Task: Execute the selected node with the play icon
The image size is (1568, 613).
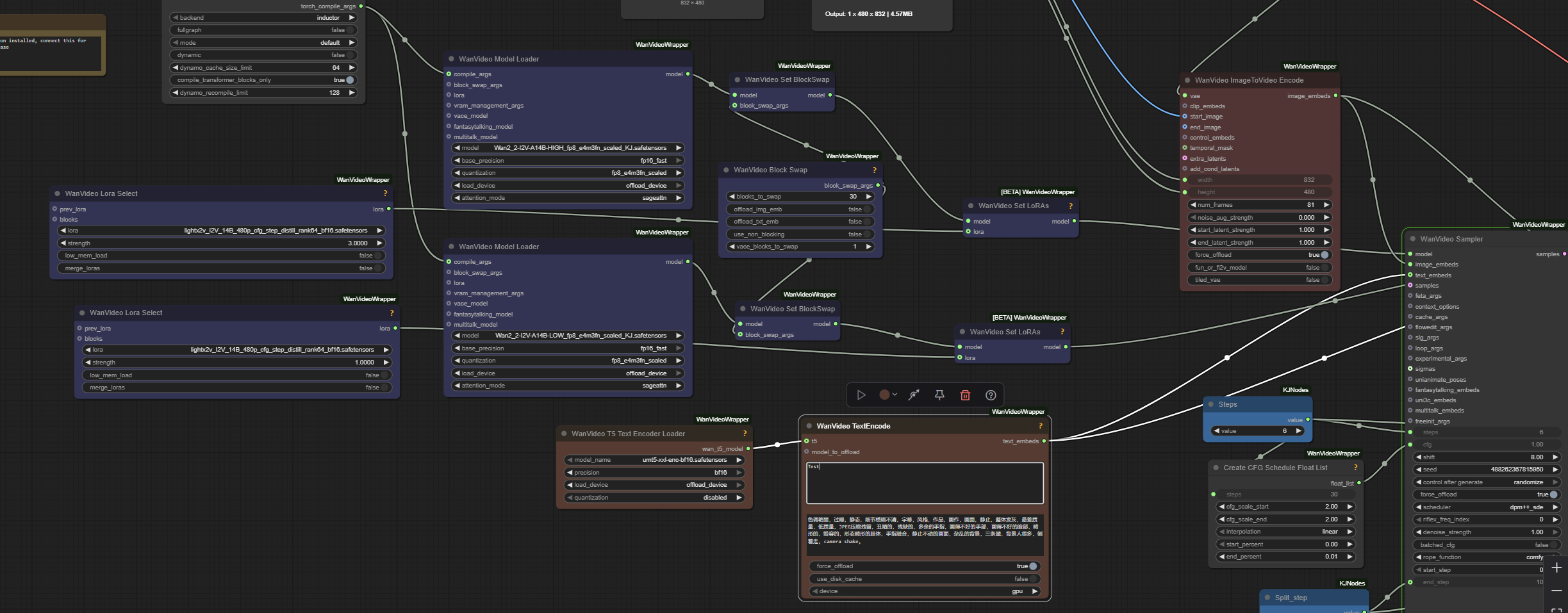Action: pyautogui.click(x=861, y=395)
